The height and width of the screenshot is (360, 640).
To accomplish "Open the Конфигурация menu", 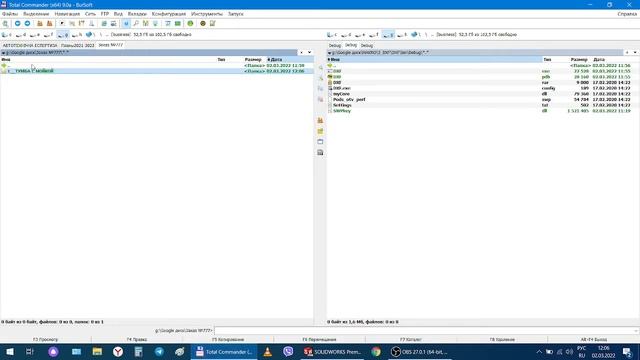I will 169,14.
